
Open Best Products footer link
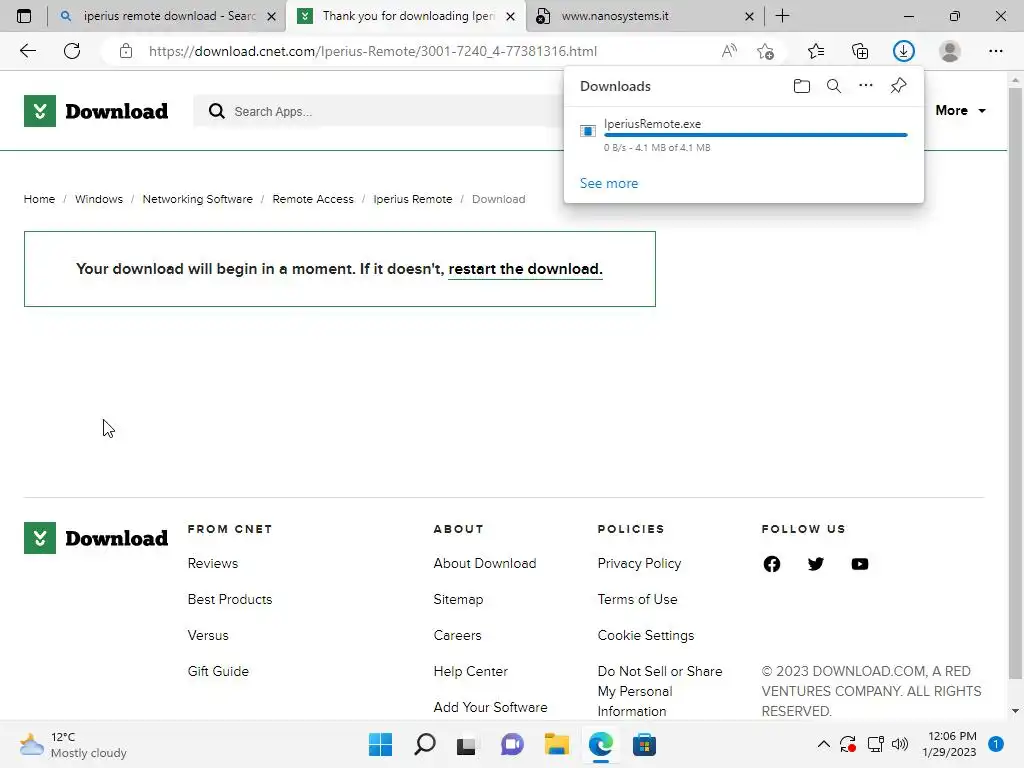(x=230, y=600)
